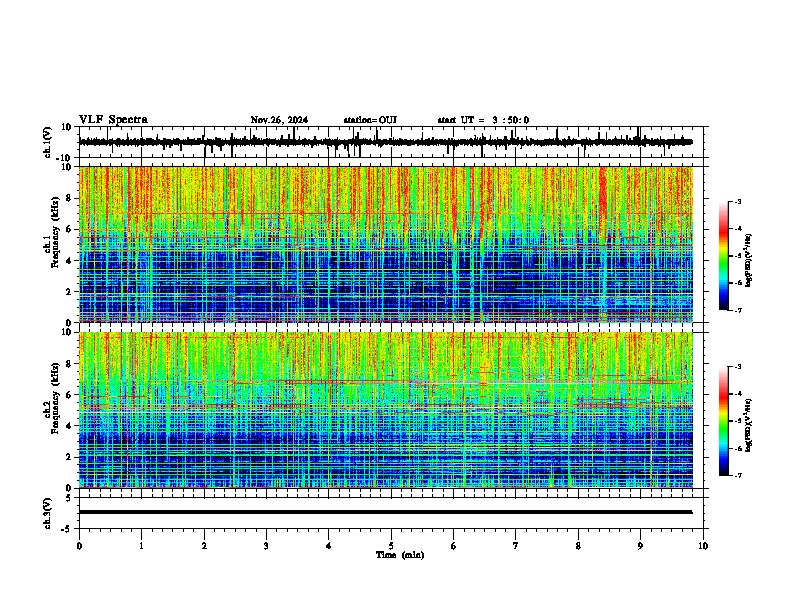Viewport: 792px width, 612px height.
Task: Click the '-3' label on ch.1 colorbar
Action: coord(737,201)
